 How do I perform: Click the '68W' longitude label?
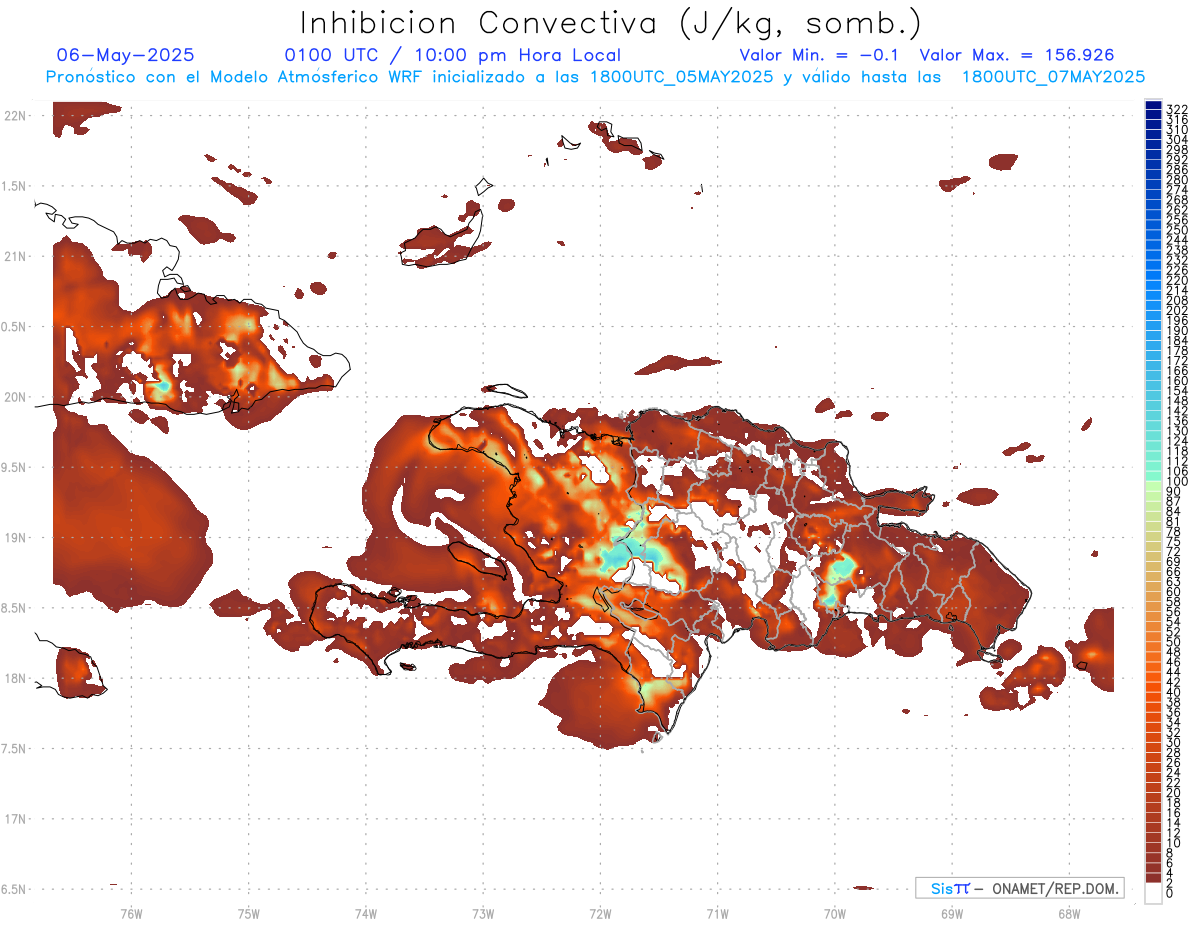tap(1068, 913)
